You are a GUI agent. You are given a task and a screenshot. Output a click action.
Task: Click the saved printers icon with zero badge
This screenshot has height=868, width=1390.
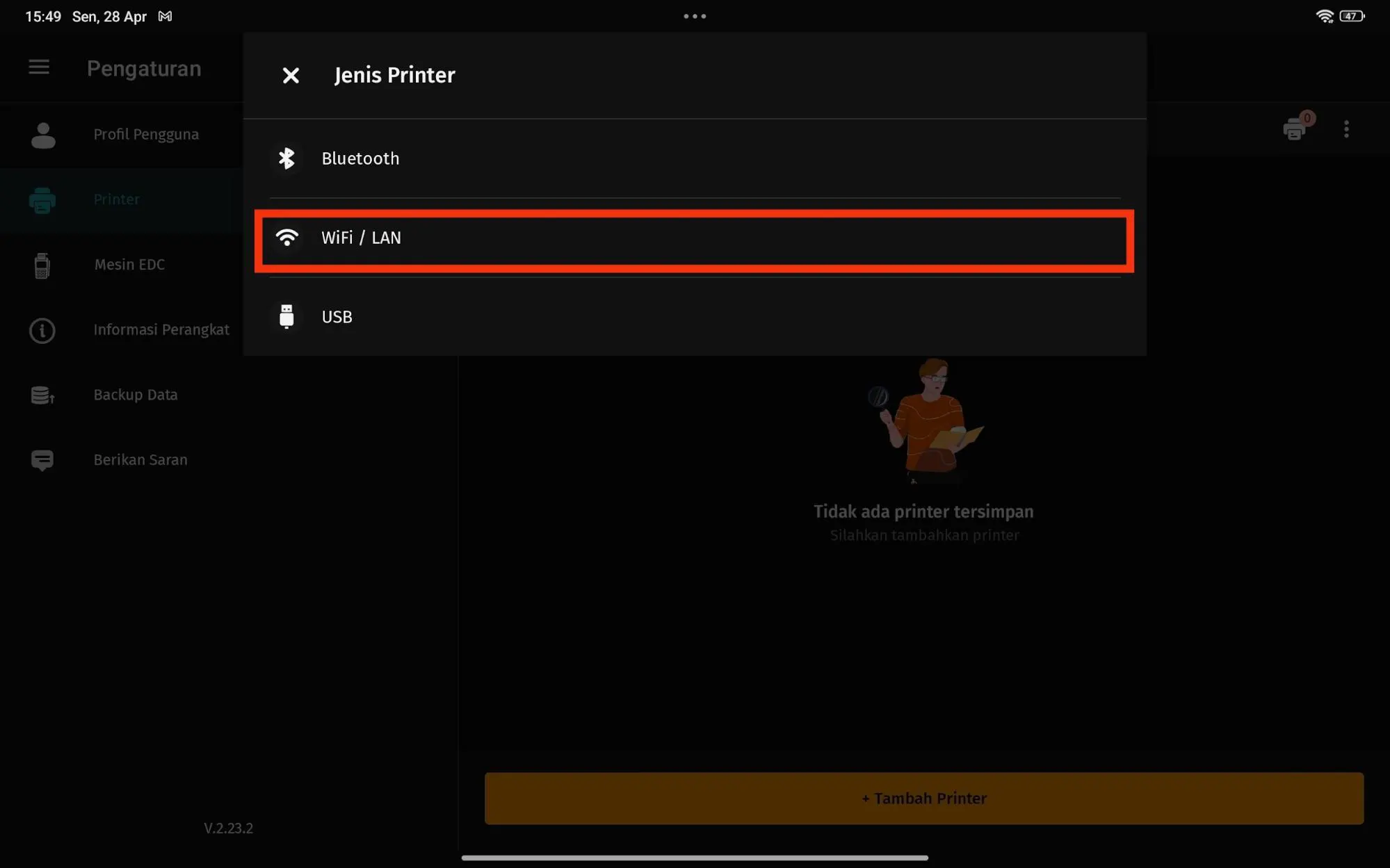tap(1295, 129)
